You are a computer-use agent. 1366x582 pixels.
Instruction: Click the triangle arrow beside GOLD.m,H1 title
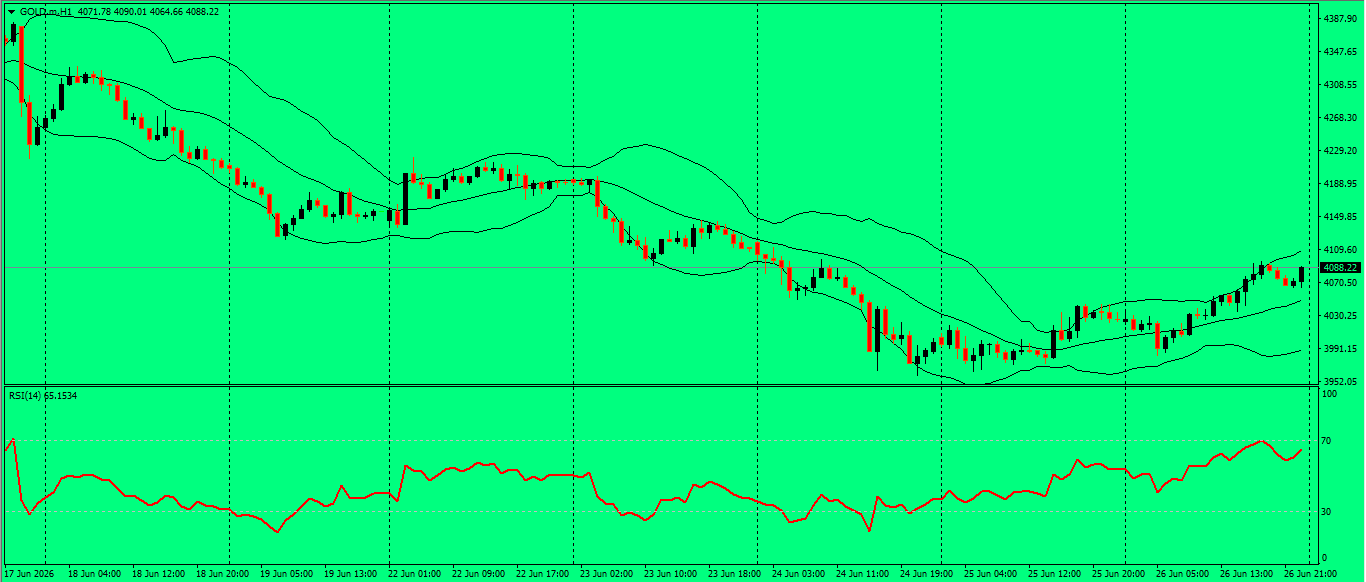(x=11, y=10)
